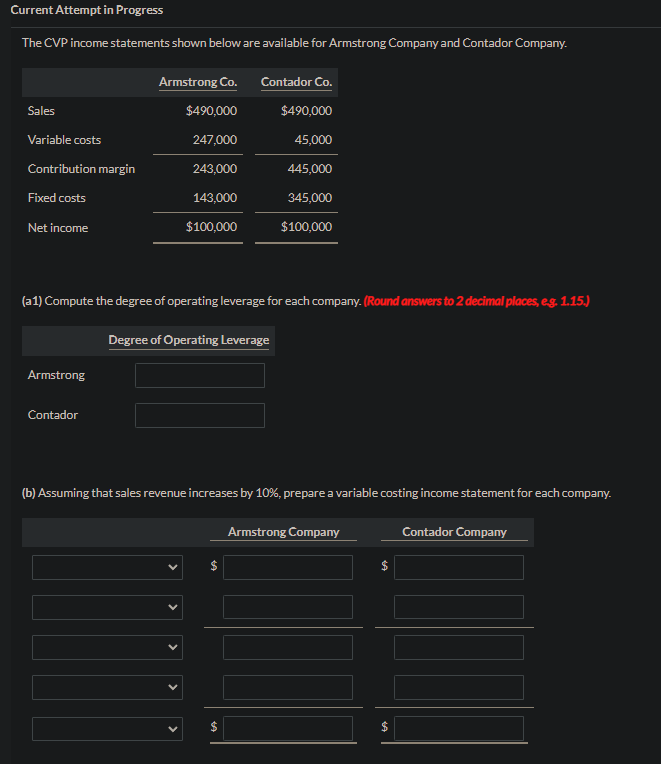Click Armstrong Company third row amount field
The image size is (661, 764).
pyautogui.click(x=288, y=647)
